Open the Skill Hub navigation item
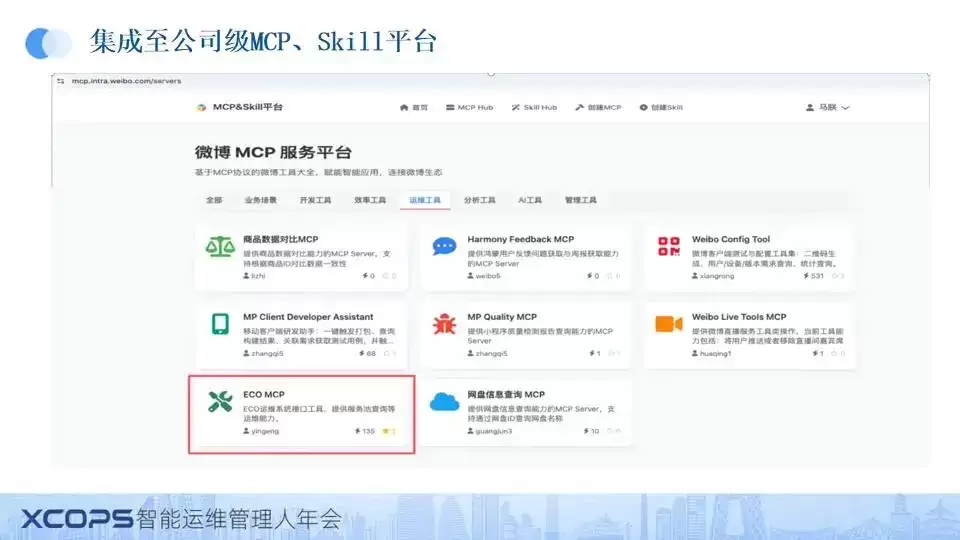The image size is (960, 540). 534,107
